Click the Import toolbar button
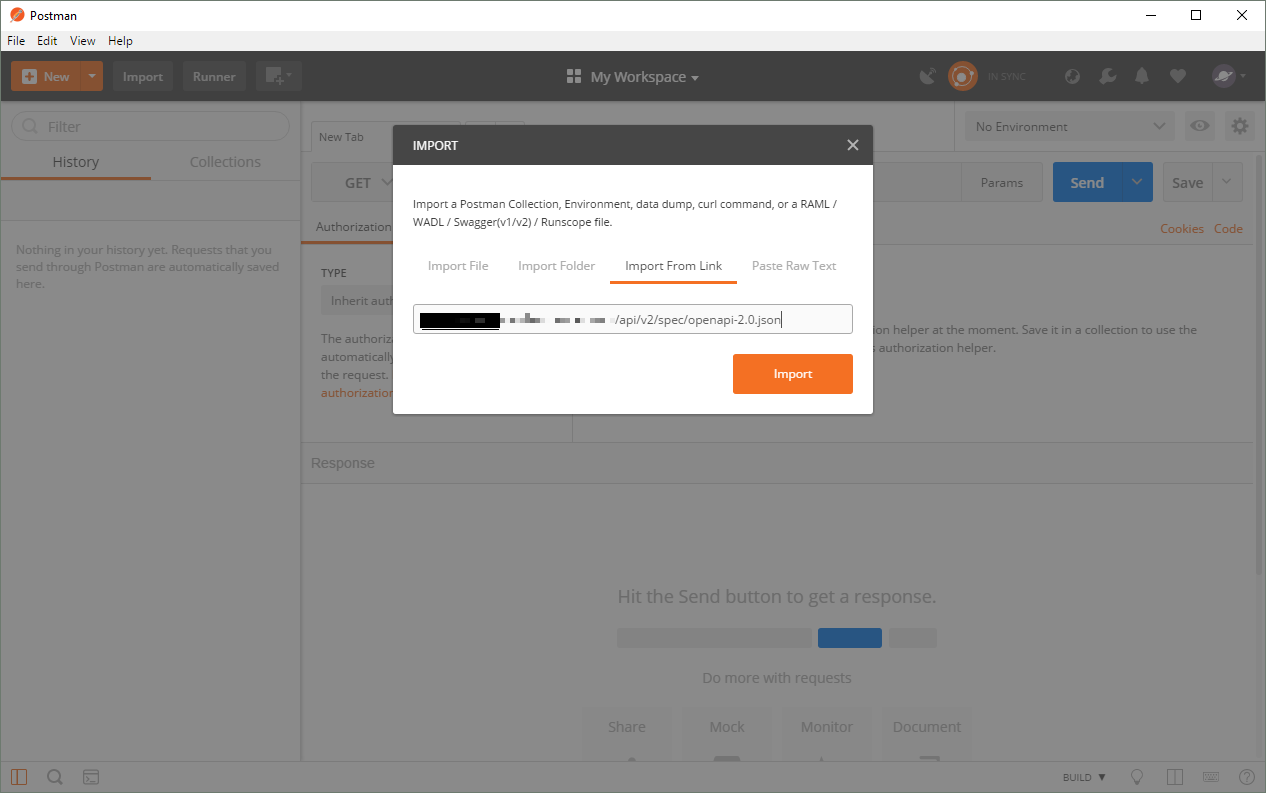Screen dimensions: 1266x793 tap(143, 77)
